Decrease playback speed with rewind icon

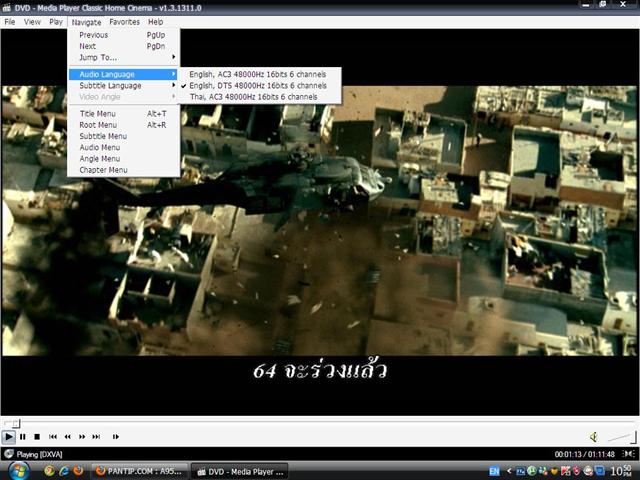(67, 437)
